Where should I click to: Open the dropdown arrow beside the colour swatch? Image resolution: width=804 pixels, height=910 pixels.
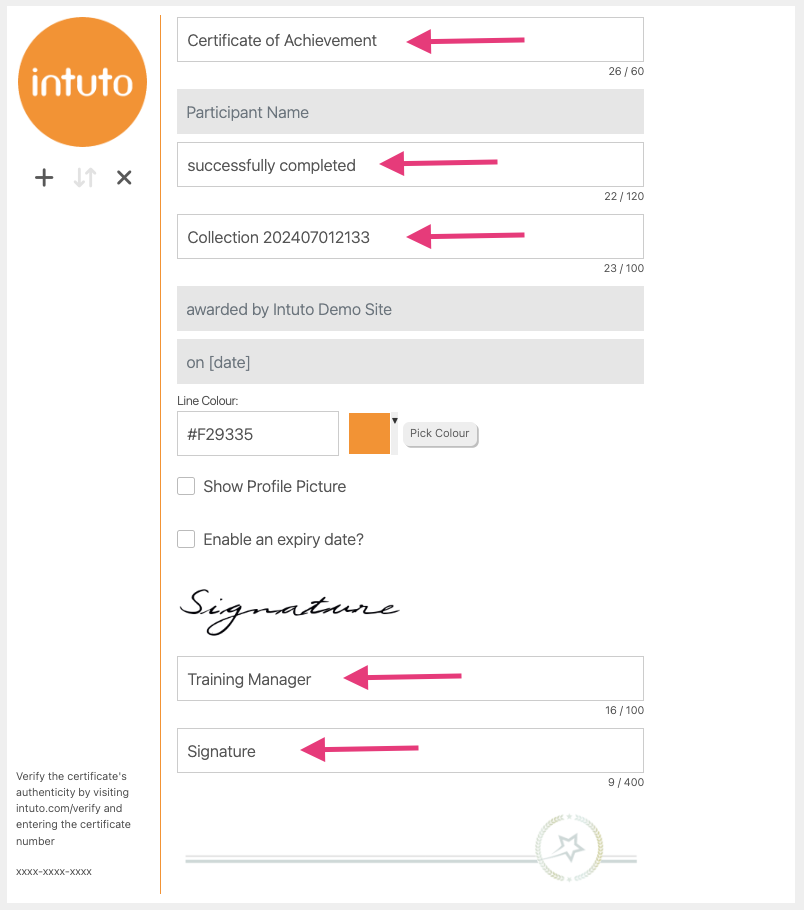click(394, 421)
